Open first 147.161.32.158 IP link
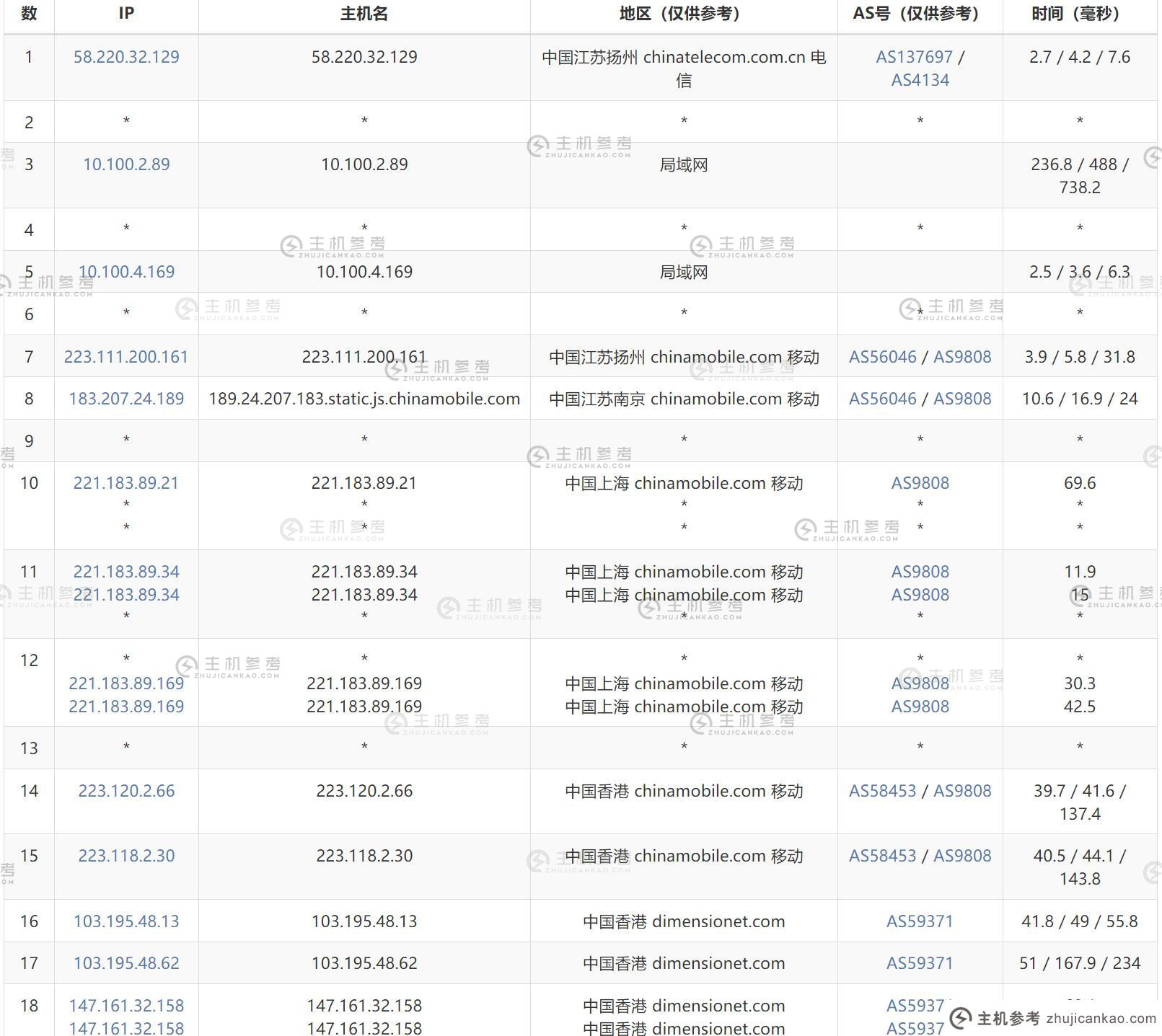1162x1036 pixels. point(126,1006)
